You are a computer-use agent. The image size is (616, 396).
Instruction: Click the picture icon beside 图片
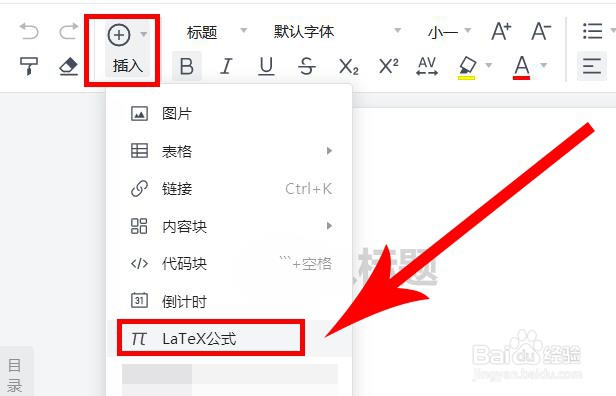pos(139,114)
